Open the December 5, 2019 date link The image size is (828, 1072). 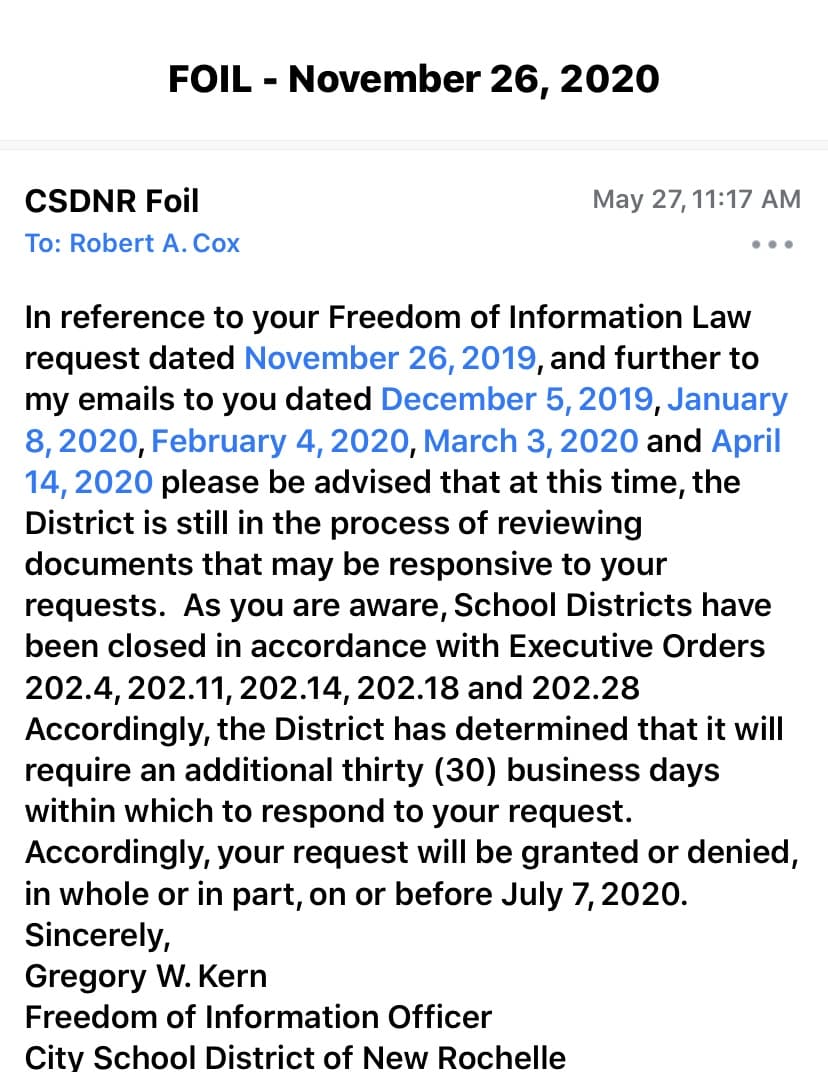click(518, 399)
